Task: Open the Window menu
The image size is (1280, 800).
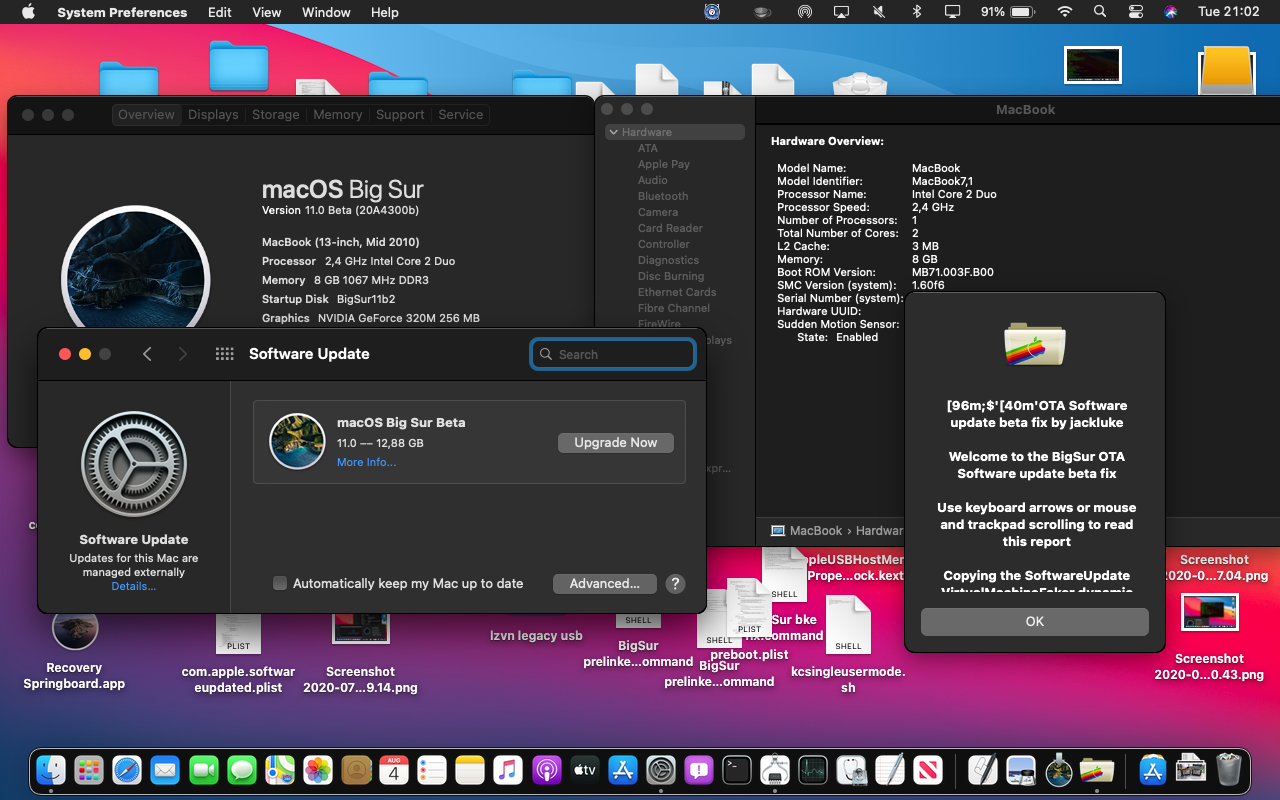Action: click(x=326, y=12)
